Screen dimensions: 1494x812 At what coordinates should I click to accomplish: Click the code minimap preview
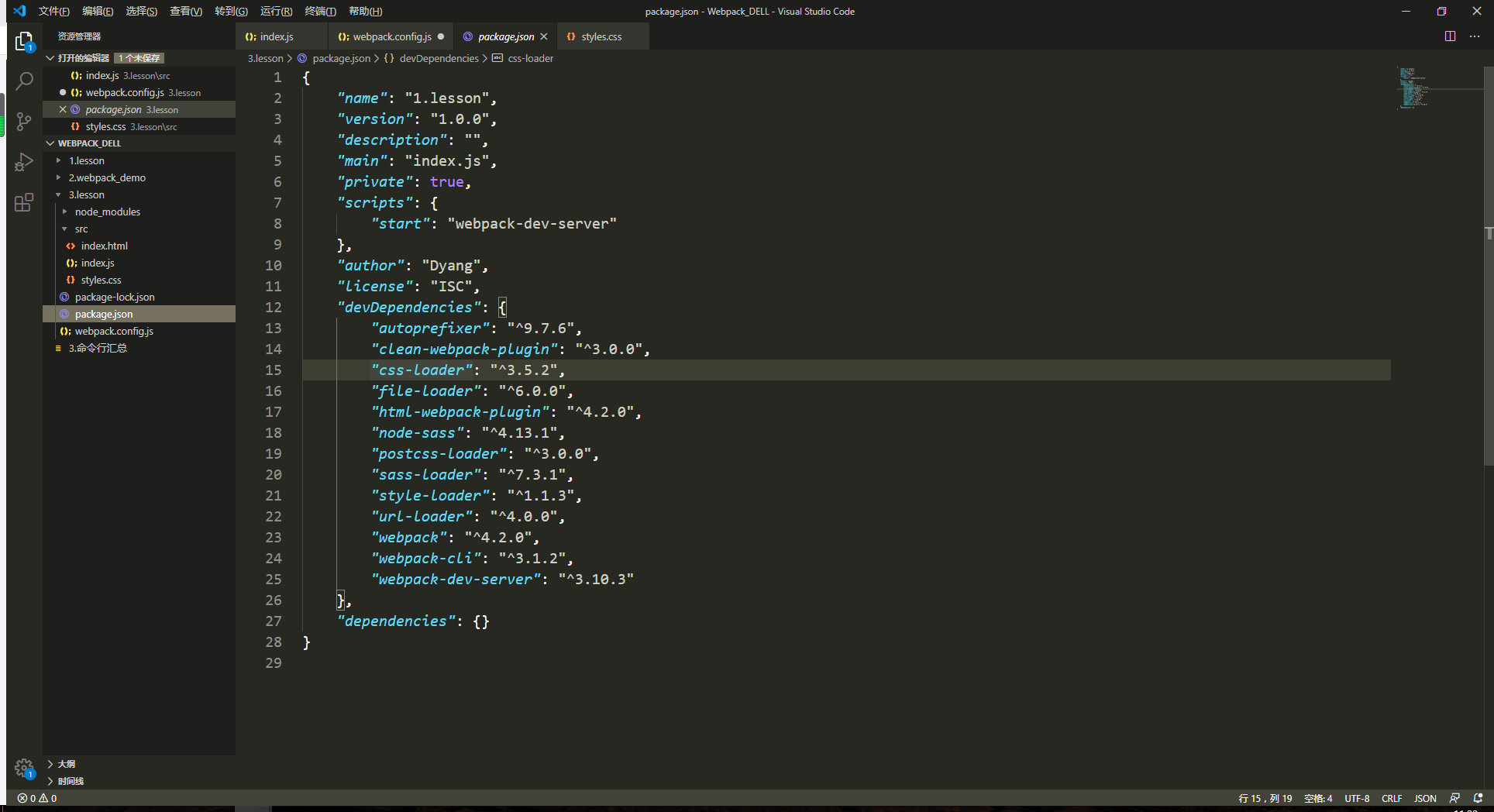[1413, 88]
